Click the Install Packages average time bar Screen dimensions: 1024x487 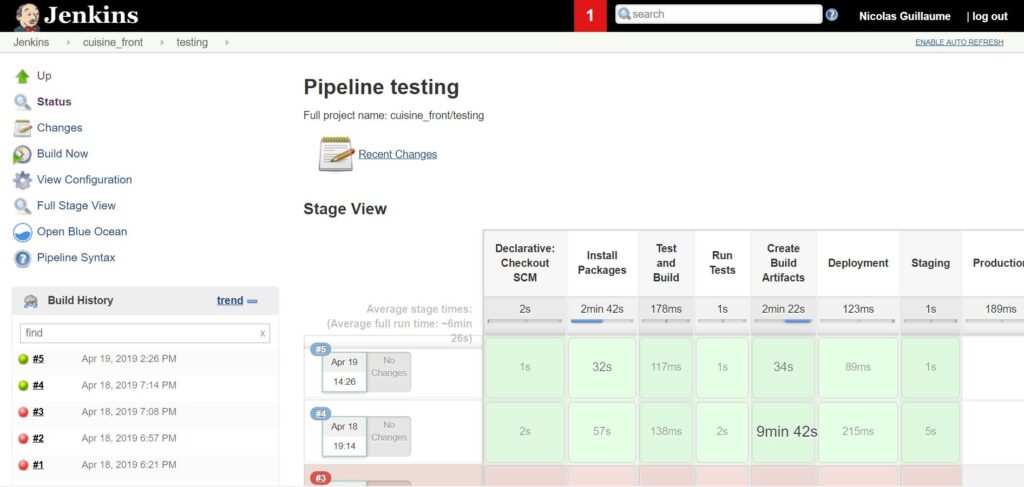point(601,321)
